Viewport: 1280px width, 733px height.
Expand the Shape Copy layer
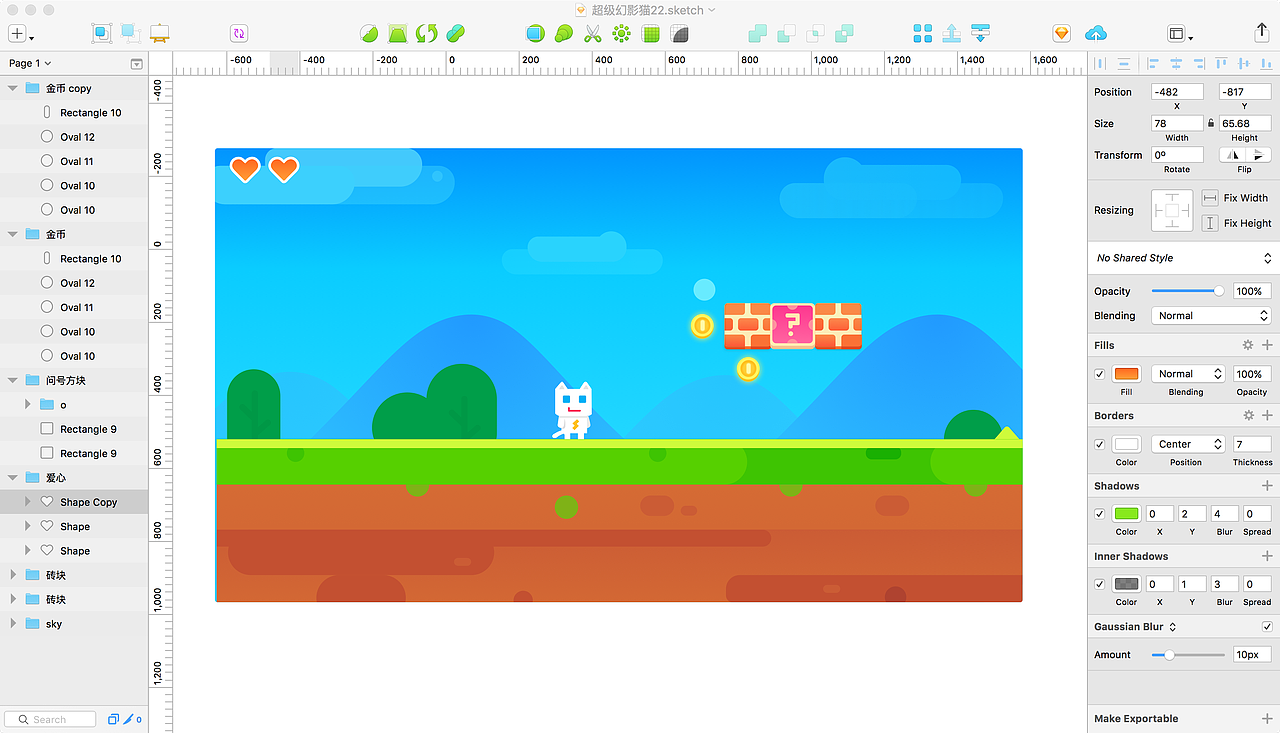pos(28,502)
